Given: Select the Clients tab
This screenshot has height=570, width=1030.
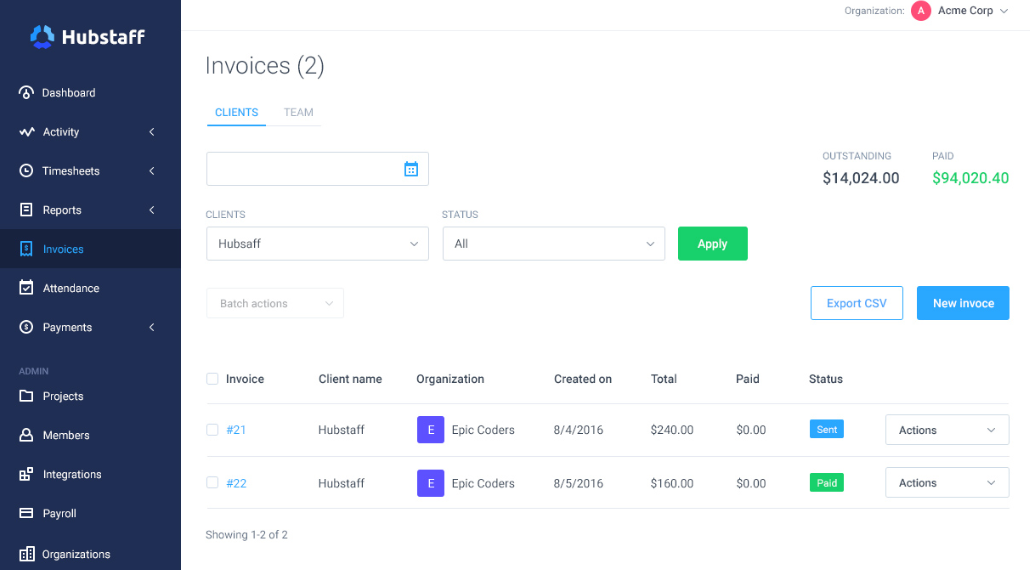Looking at the screenshot, I should 236,113.
